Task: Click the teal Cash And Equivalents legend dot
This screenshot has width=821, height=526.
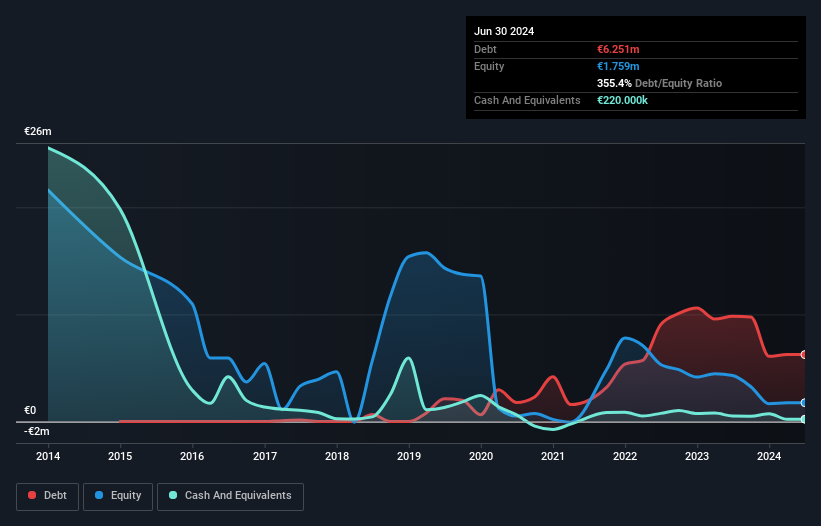Action: (x=173, y=495)
